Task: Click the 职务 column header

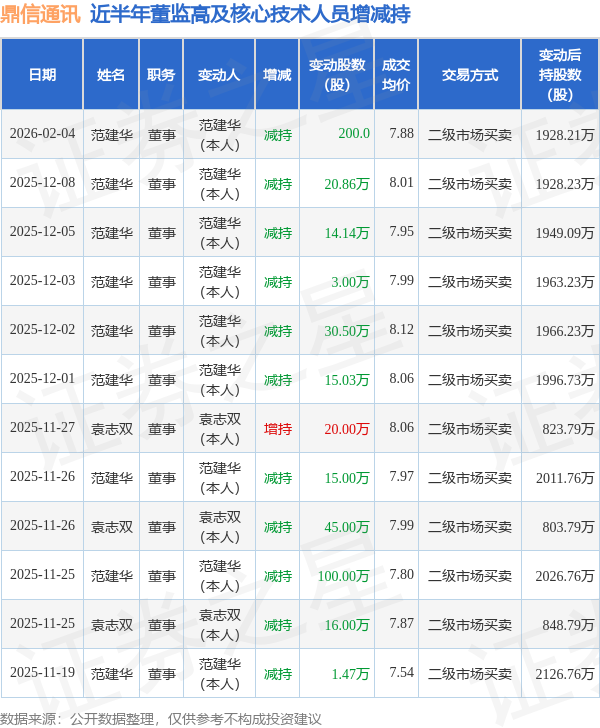Action: click(x=161, y=75)
